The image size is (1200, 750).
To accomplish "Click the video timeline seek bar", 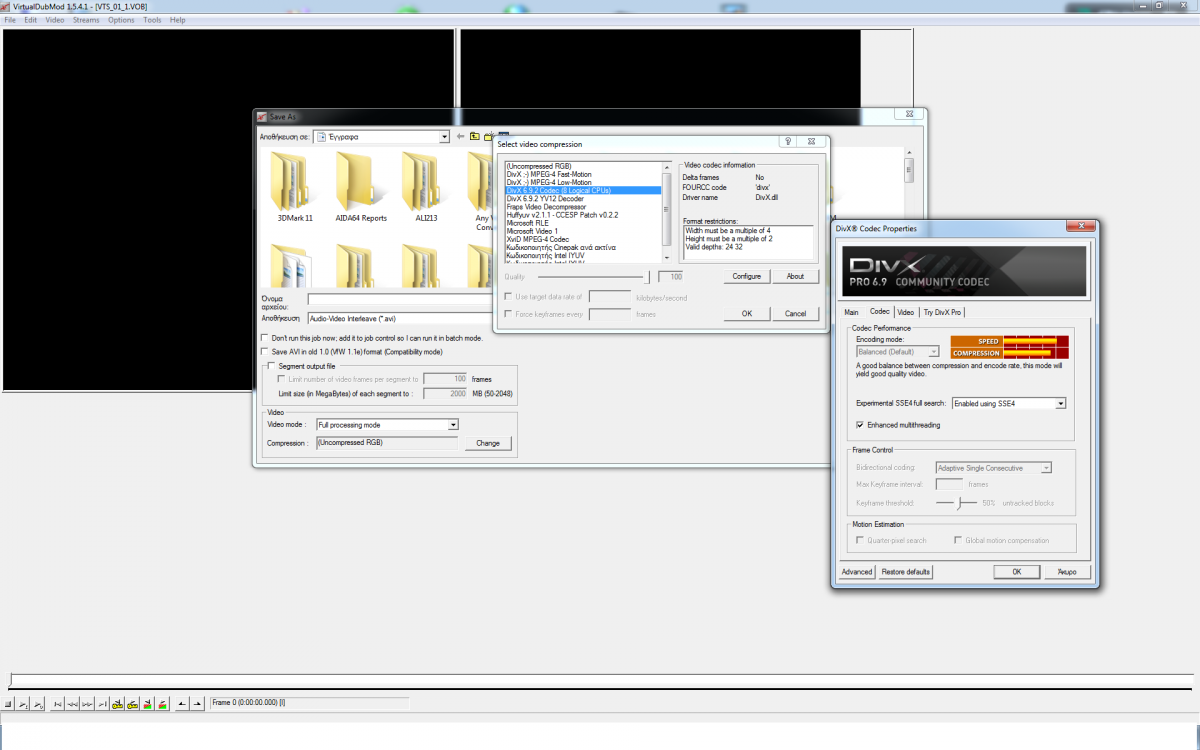I will [x=600, y=682].
